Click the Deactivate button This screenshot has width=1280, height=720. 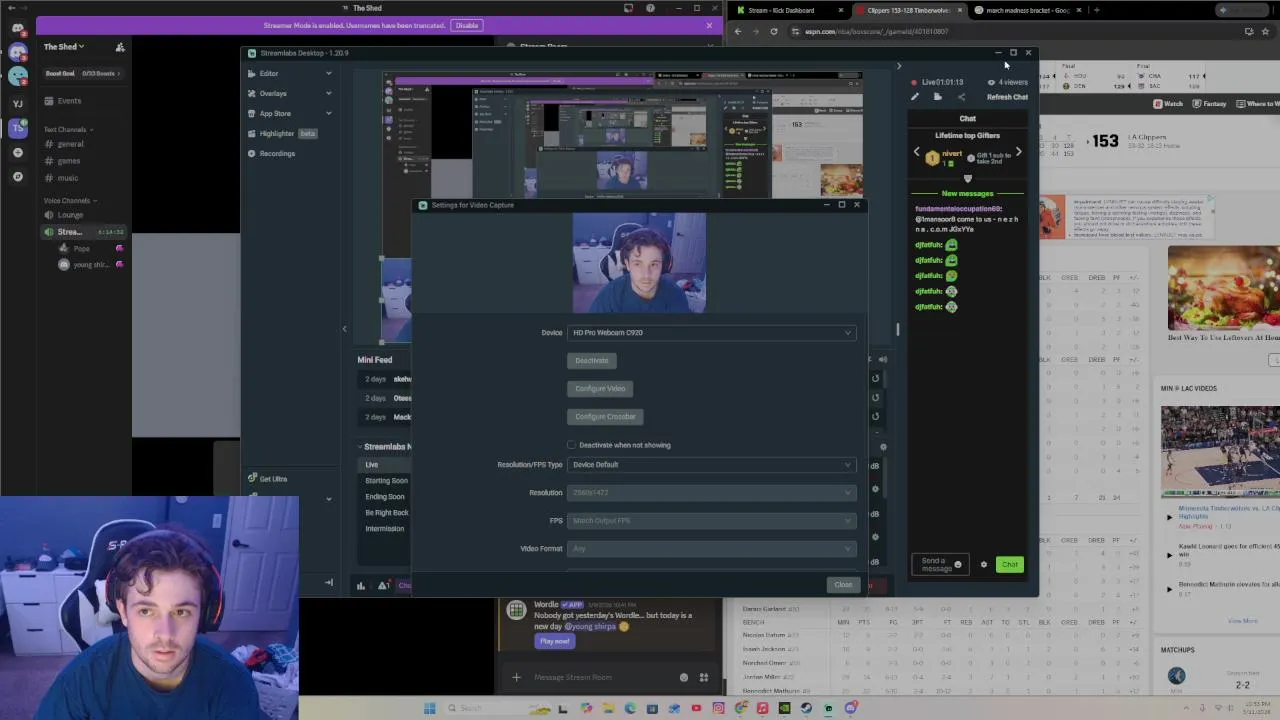pyautogui.click(x=591, y=360)
